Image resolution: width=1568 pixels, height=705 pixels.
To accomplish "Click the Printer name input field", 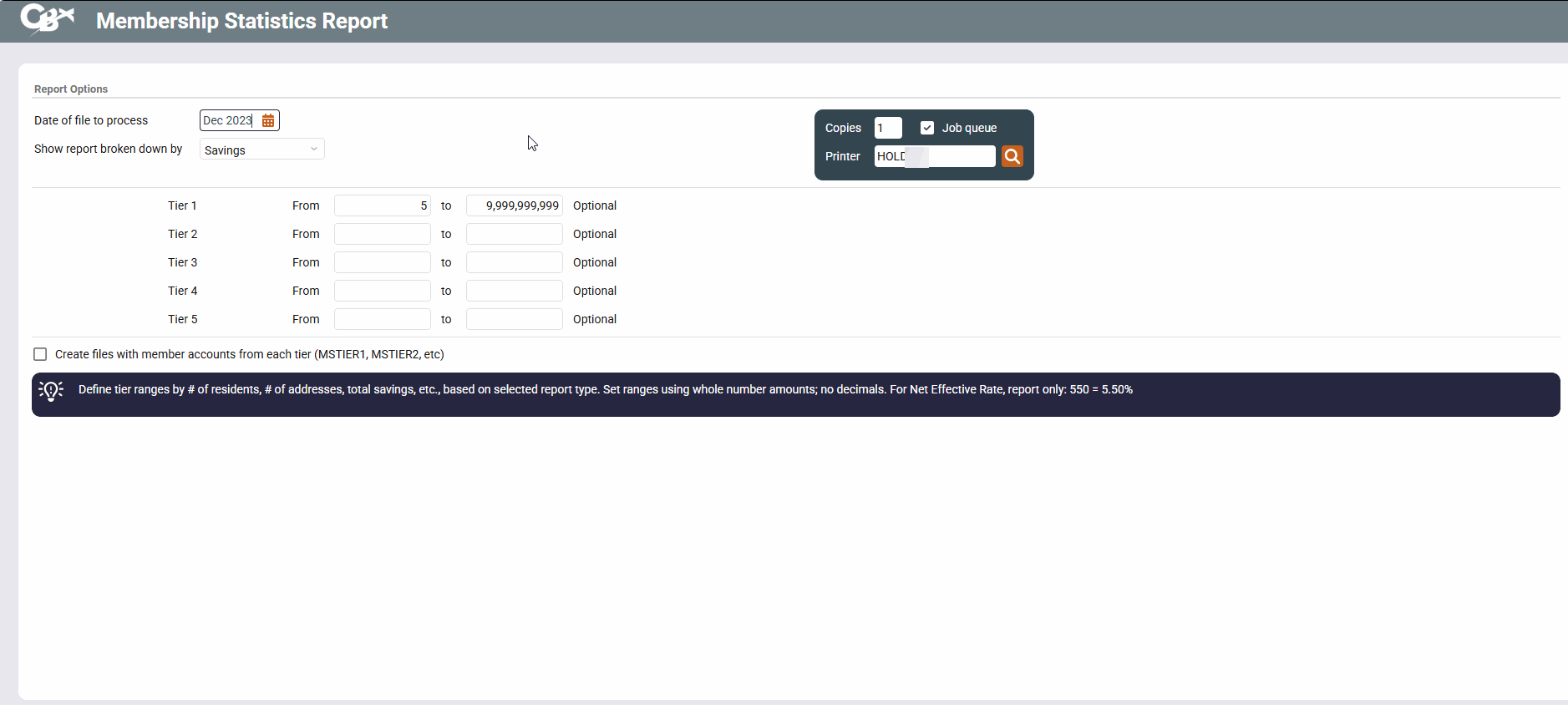I will (x=934, y=156).
